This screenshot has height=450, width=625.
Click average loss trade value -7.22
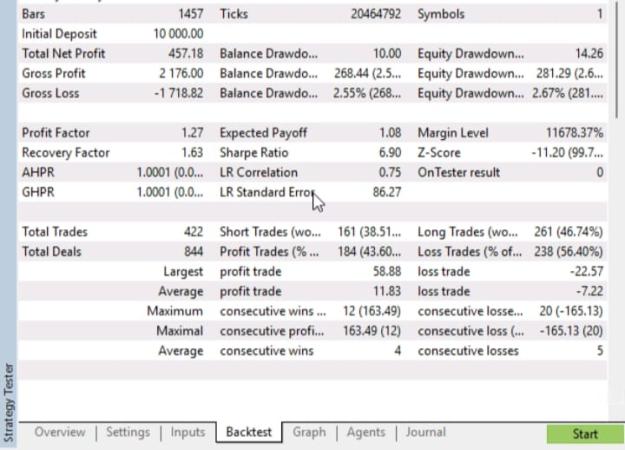pyautogui.click(x=589, y=291)
